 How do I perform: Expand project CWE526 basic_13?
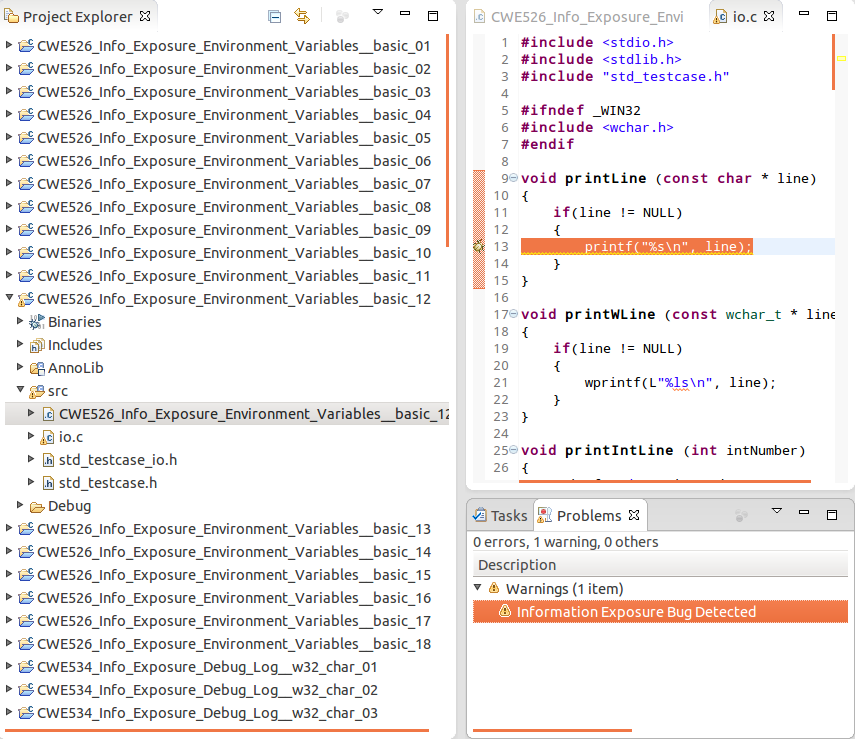coord(9,527)
